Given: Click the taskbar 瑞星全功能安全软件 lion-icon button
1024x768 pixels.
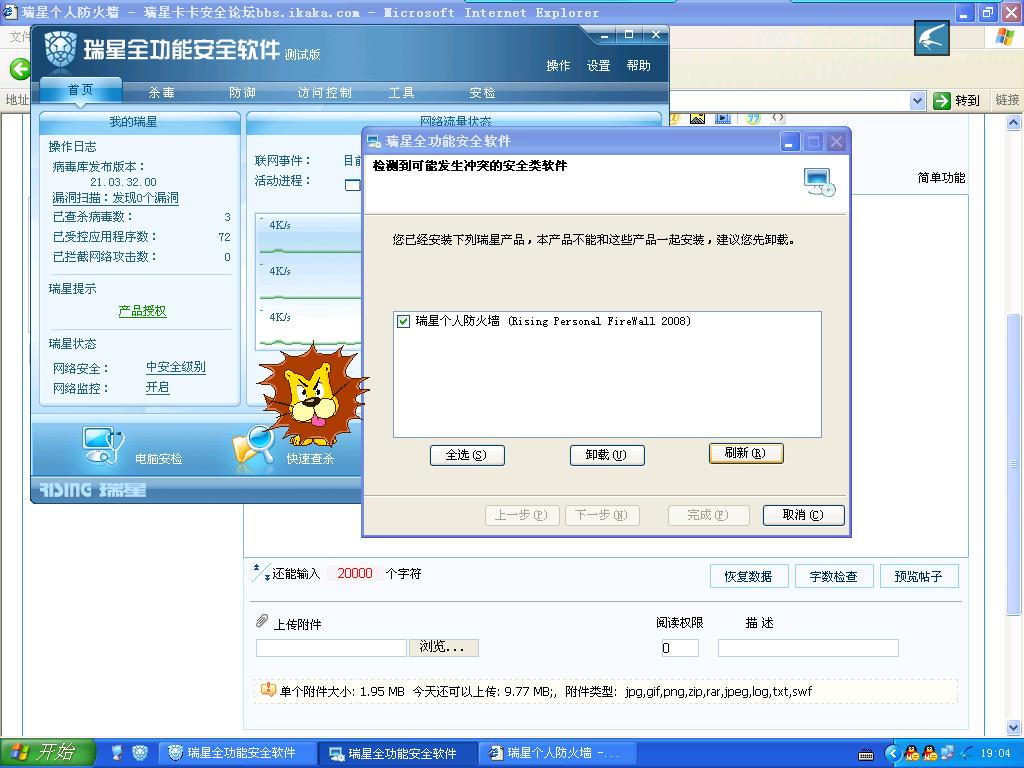Looking at the screenshot, I should point(239,754).
